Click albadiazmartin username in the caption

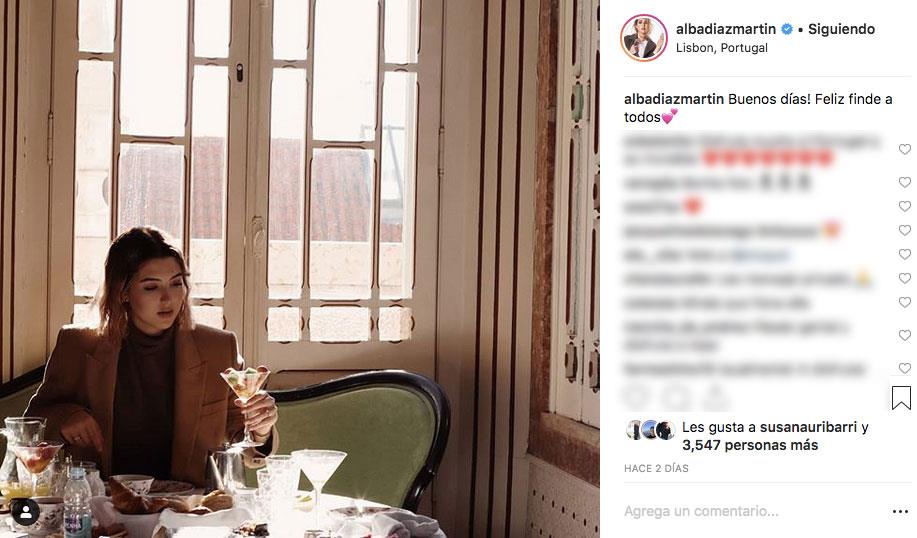[674, 99]
